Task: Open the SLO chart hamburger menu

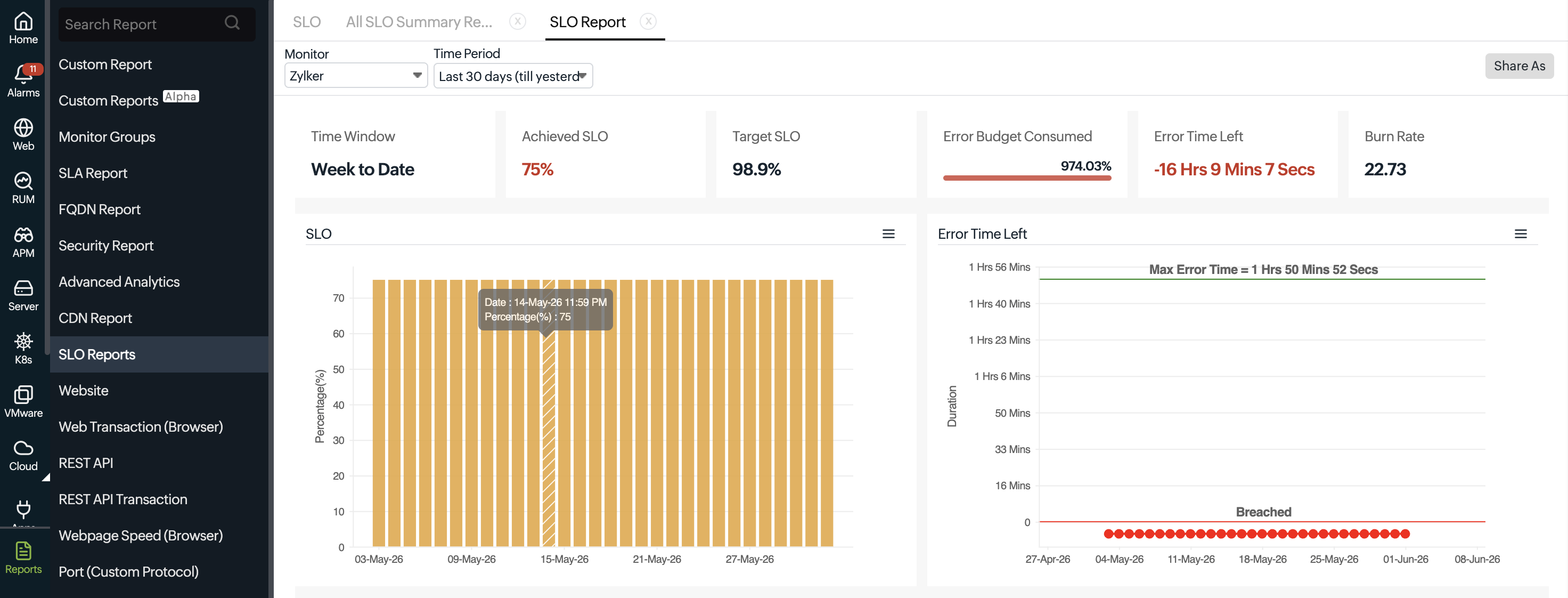Action: [888, 234]
